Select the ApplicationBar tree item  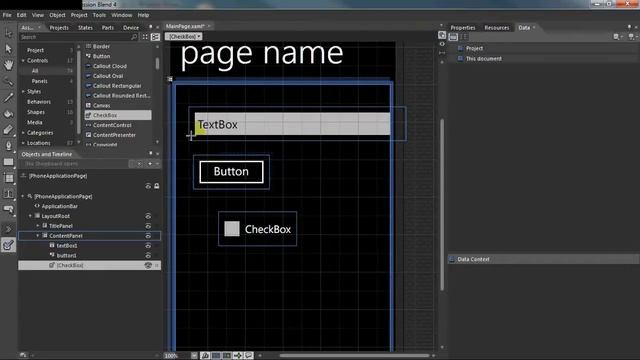point(60,206)
